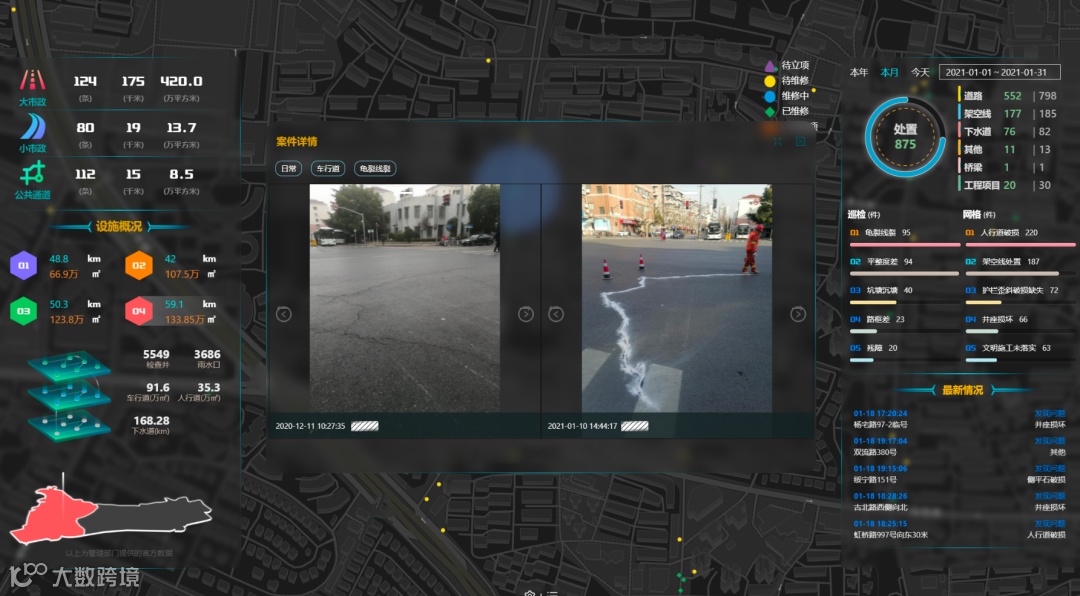Viewport: 1080px width, 596px height.
Task: Click the 其他 11 statistic row
Action: click(x=1005, y=150)
